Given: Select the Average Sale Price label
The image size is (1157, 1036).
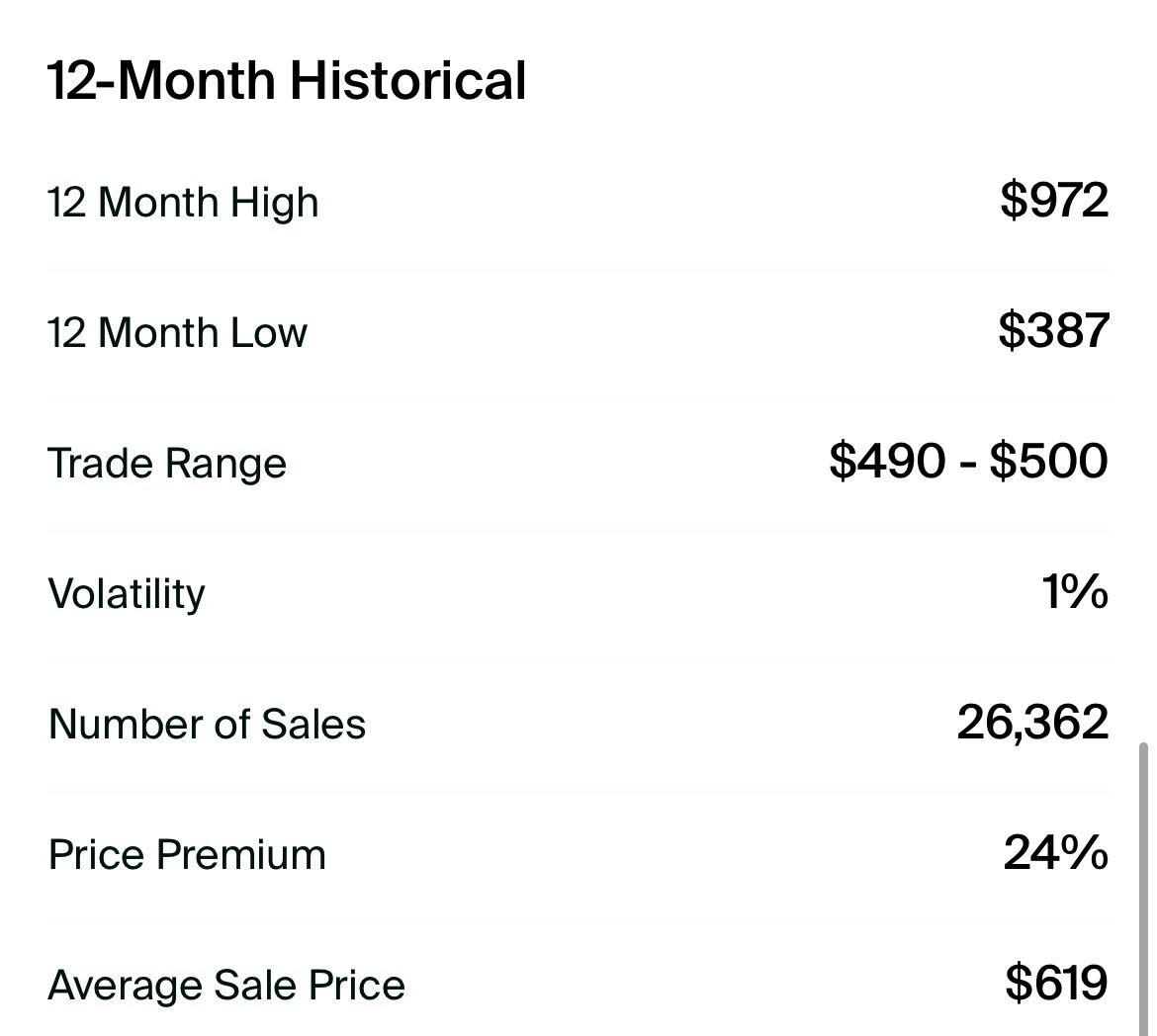Looking at the screenshot, I should click(x=226, y=985).
